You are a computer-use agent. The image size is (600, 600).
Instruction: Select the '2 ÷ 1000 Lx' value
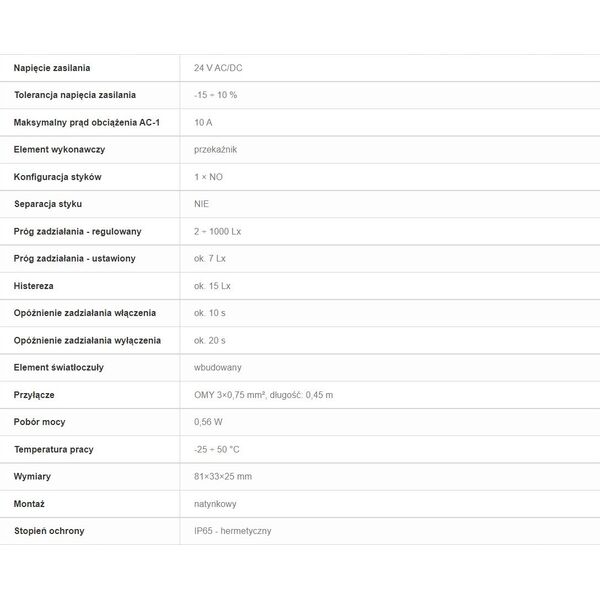217,232
